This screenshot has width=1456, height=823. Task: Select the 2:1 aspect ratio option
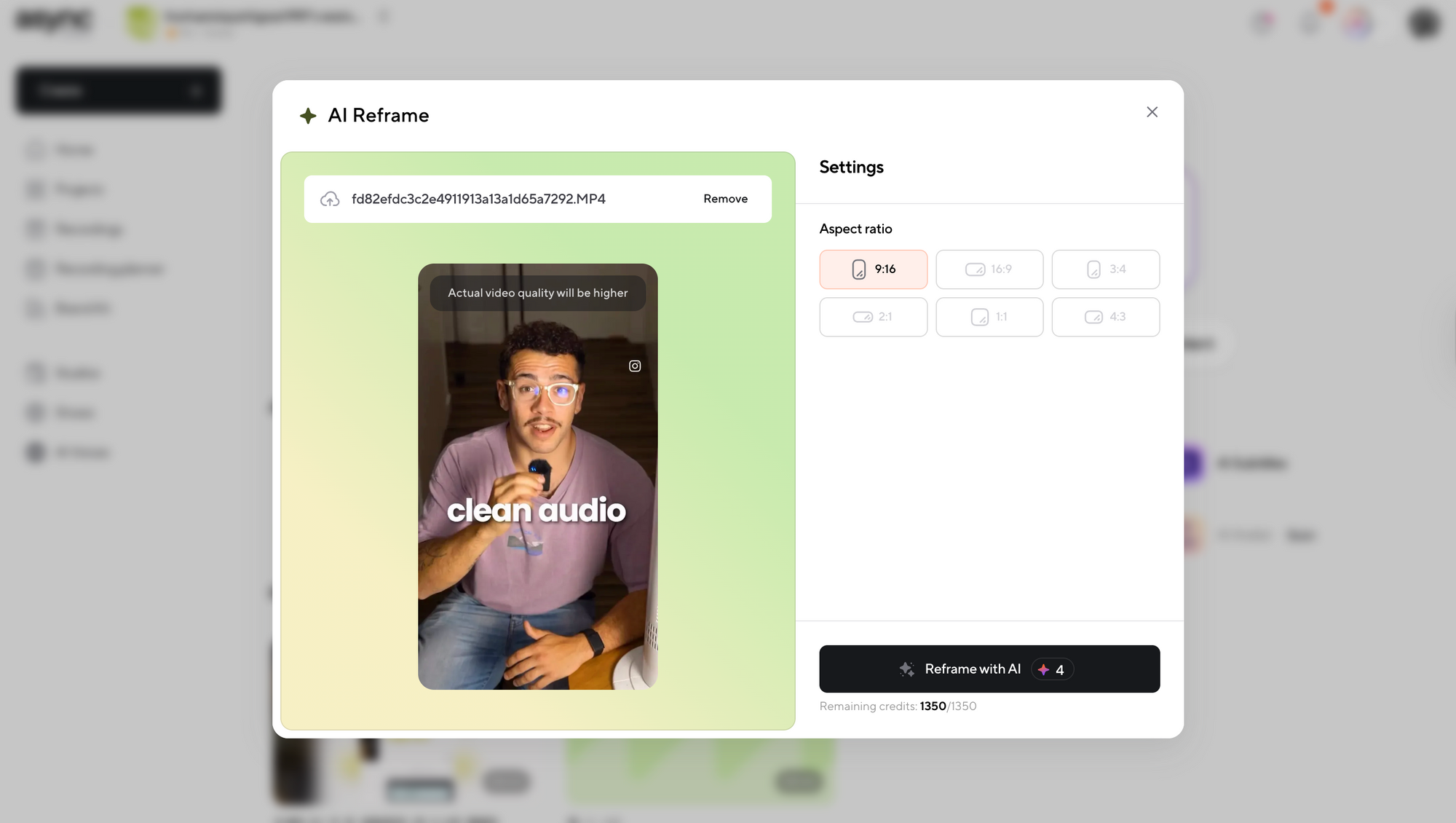click(873, 317)
